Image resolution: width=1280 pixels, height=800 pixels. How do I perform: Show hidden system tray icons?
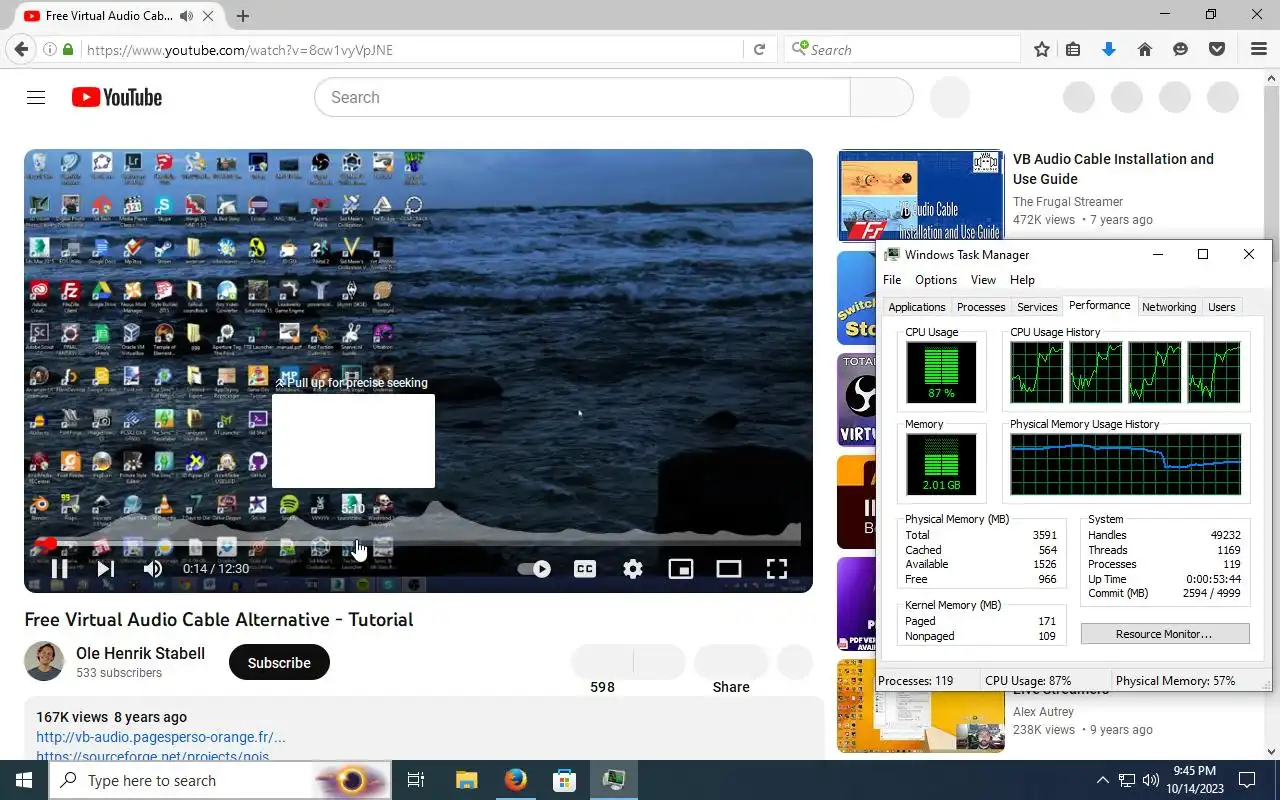tap(1103, 780)
